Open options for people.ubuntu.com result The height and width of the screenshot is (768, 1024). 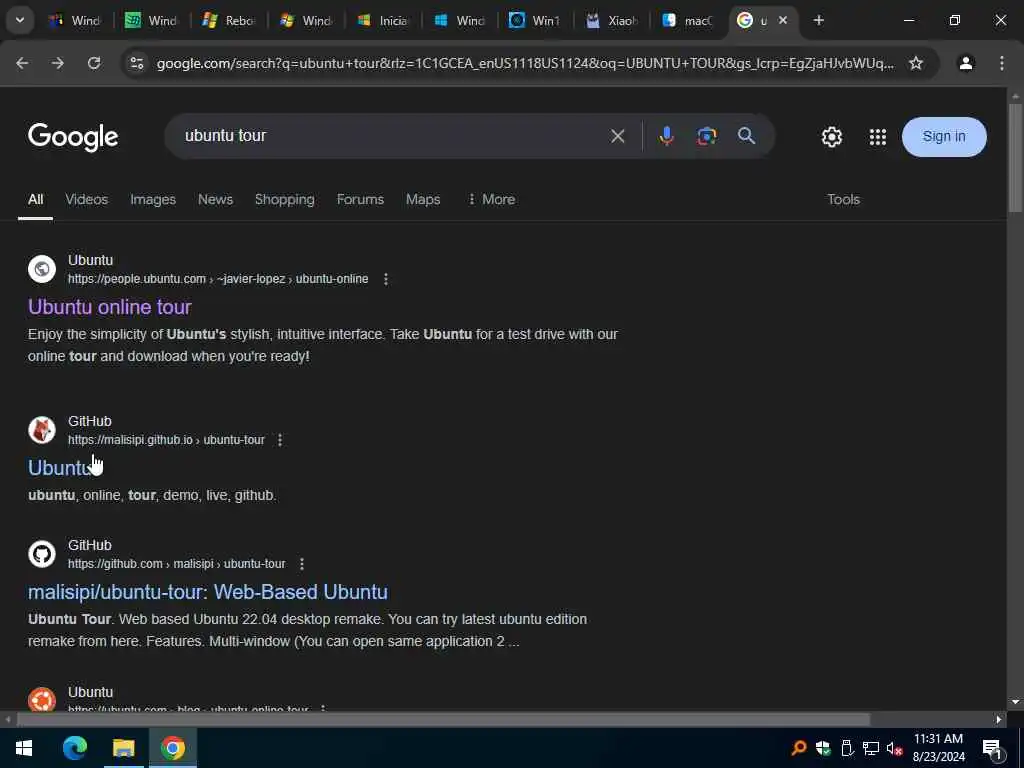coord(386,279)
